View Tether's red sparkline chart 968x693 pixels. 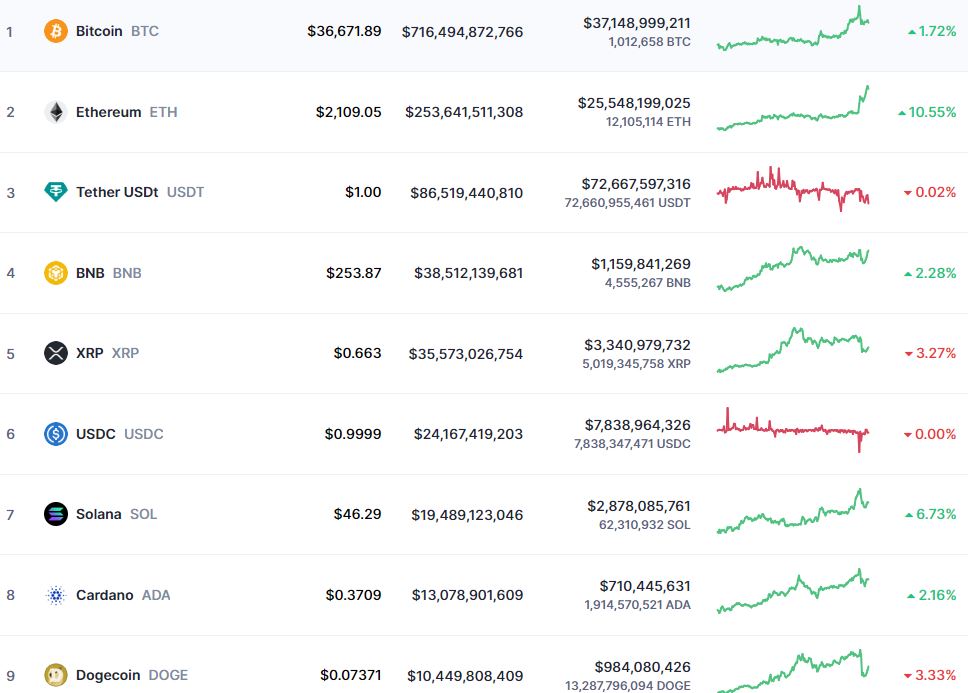point(793,189)
